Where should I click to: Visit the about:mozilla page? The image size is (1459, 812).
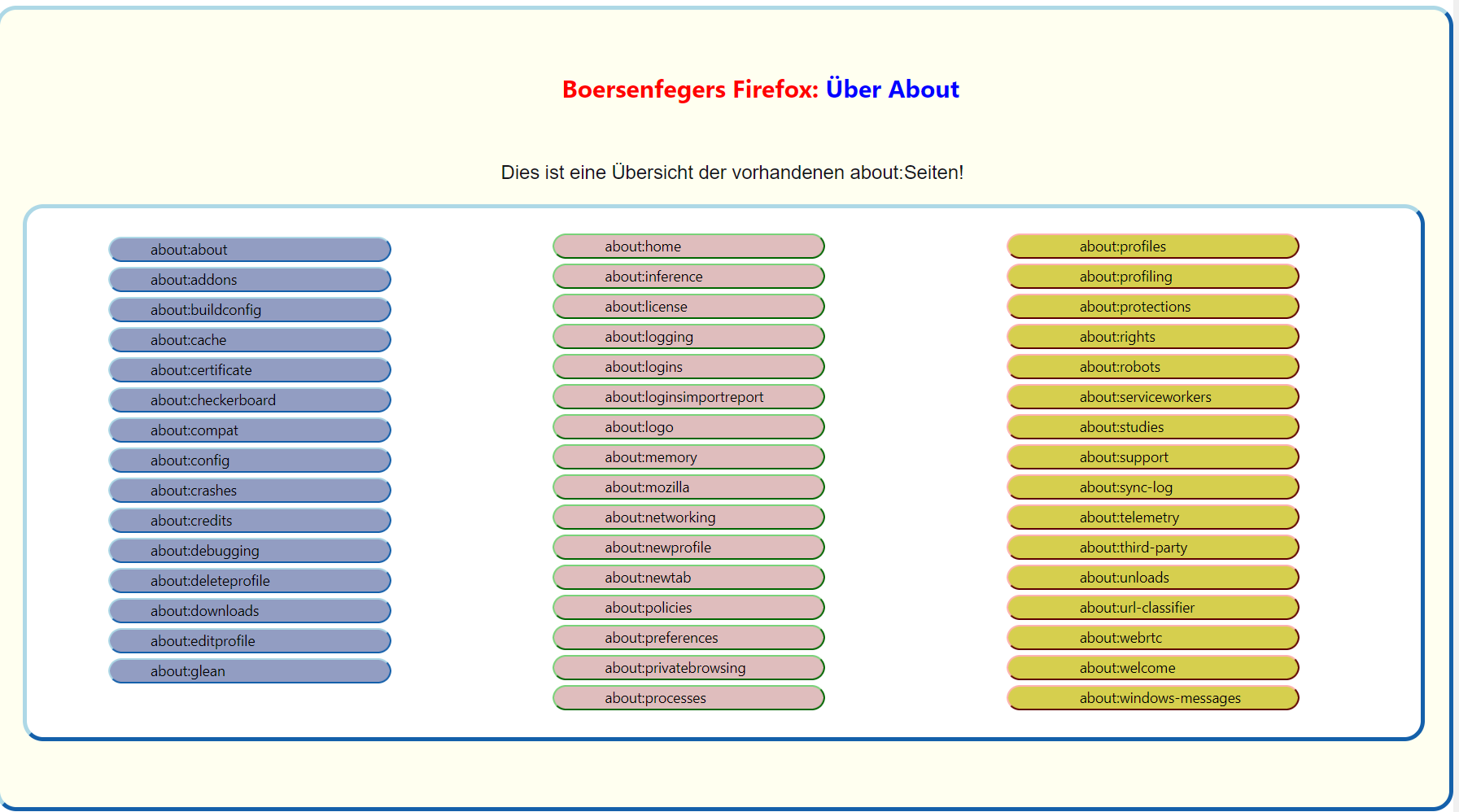[x=688, y=487]
